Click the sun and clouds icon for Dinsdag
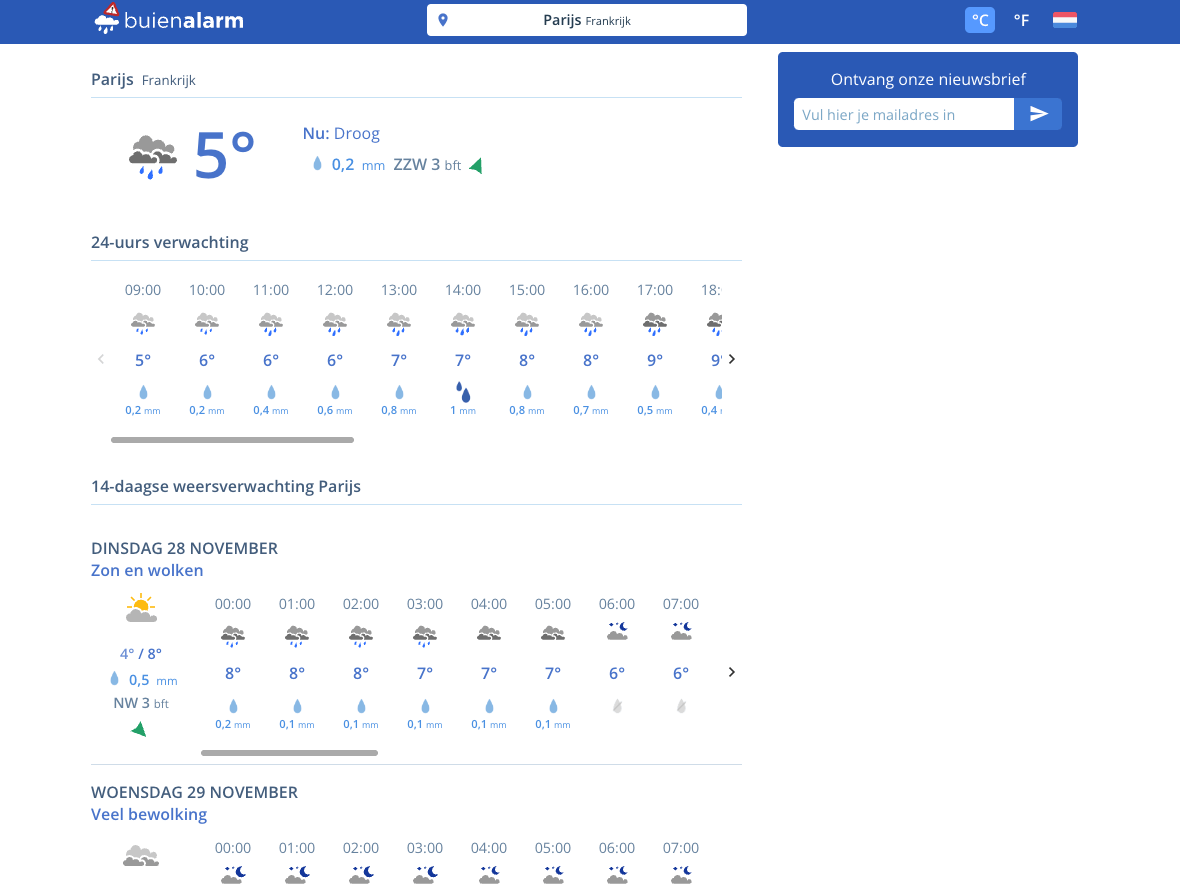 pyautogui.click(x=141, y=609)
